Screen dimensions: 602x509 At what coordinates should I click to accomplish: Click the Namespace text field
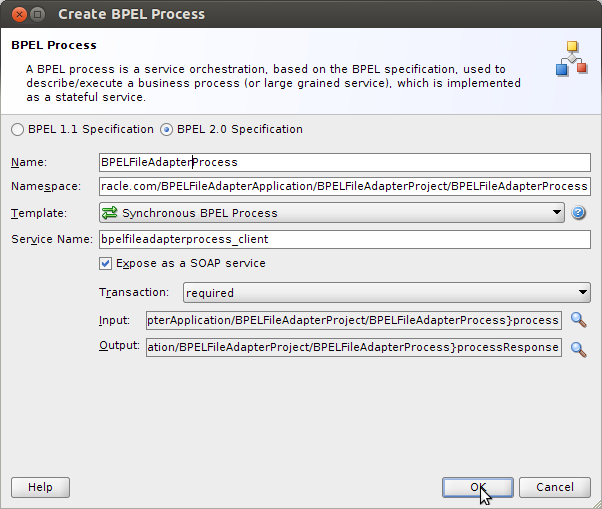(x=345, y=186)
